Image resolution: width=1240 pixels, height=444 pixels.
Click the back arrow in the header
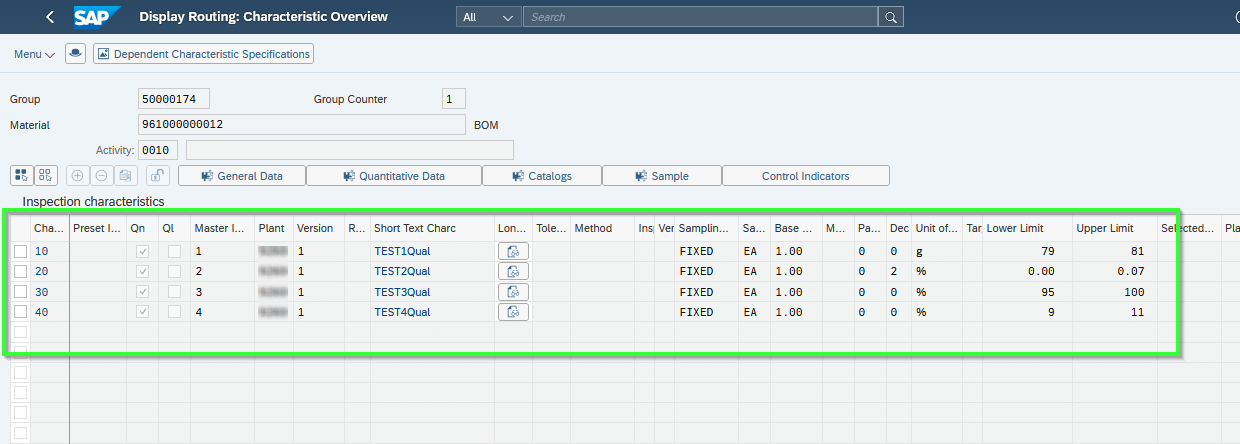(50, 17)
